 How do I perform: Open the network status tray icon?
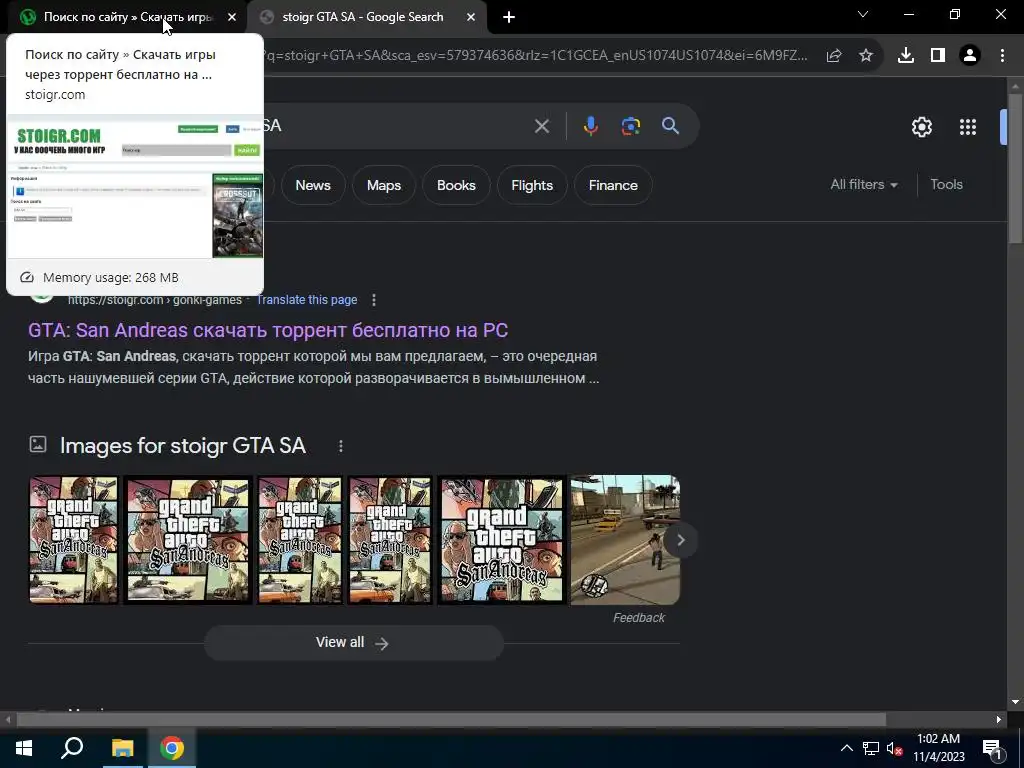point(871,748)
